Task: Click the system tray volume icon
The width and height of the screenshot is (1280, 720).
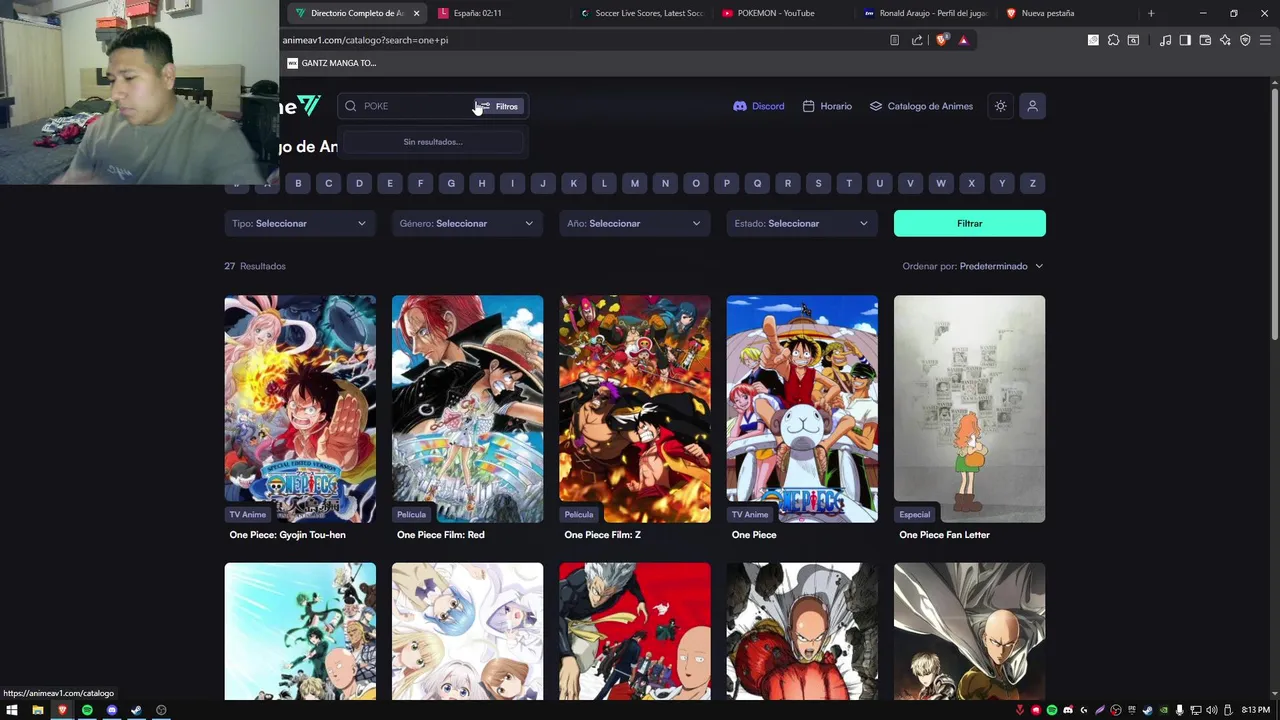Action: pyautogui.click(x=1212, y=710)
